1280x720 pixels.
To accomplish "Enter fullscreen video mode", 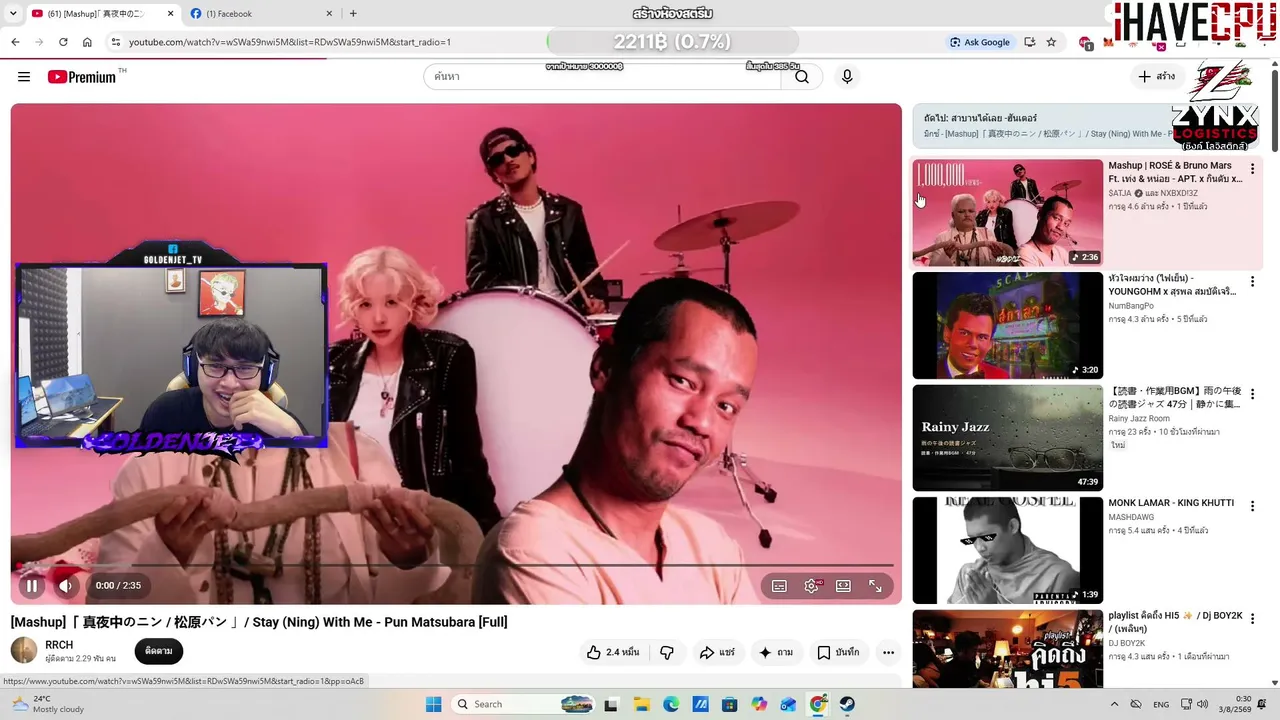I will point(875,586).
